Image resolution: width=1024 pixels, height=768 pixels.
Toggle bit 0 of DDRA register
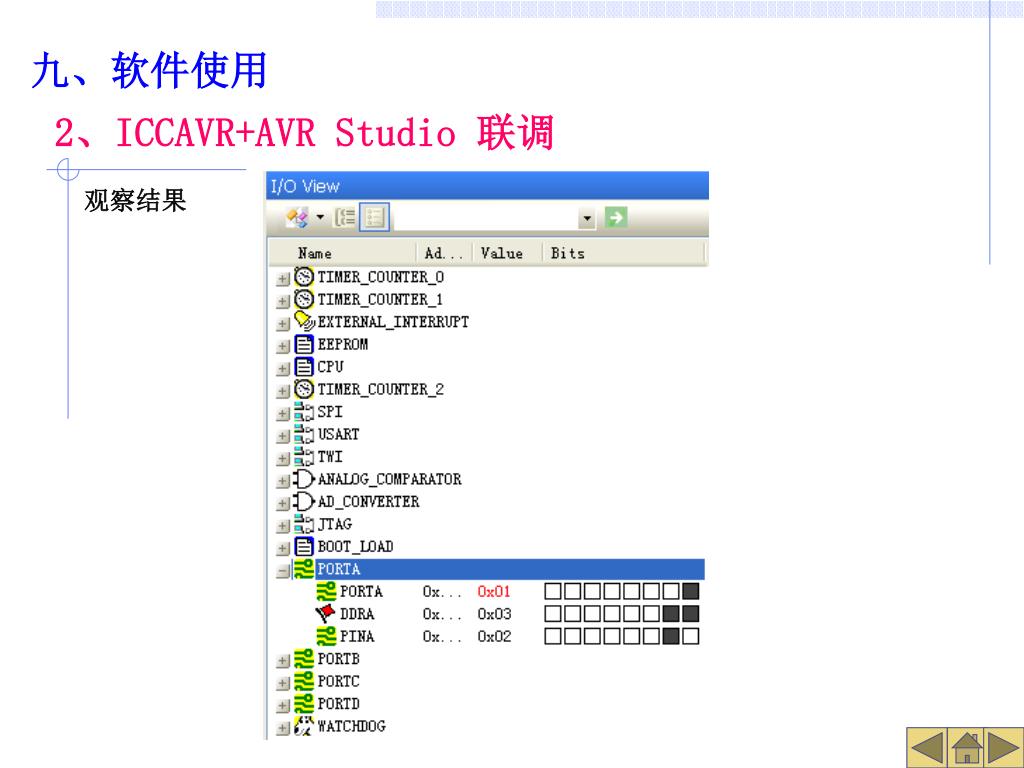click(691, 614)
